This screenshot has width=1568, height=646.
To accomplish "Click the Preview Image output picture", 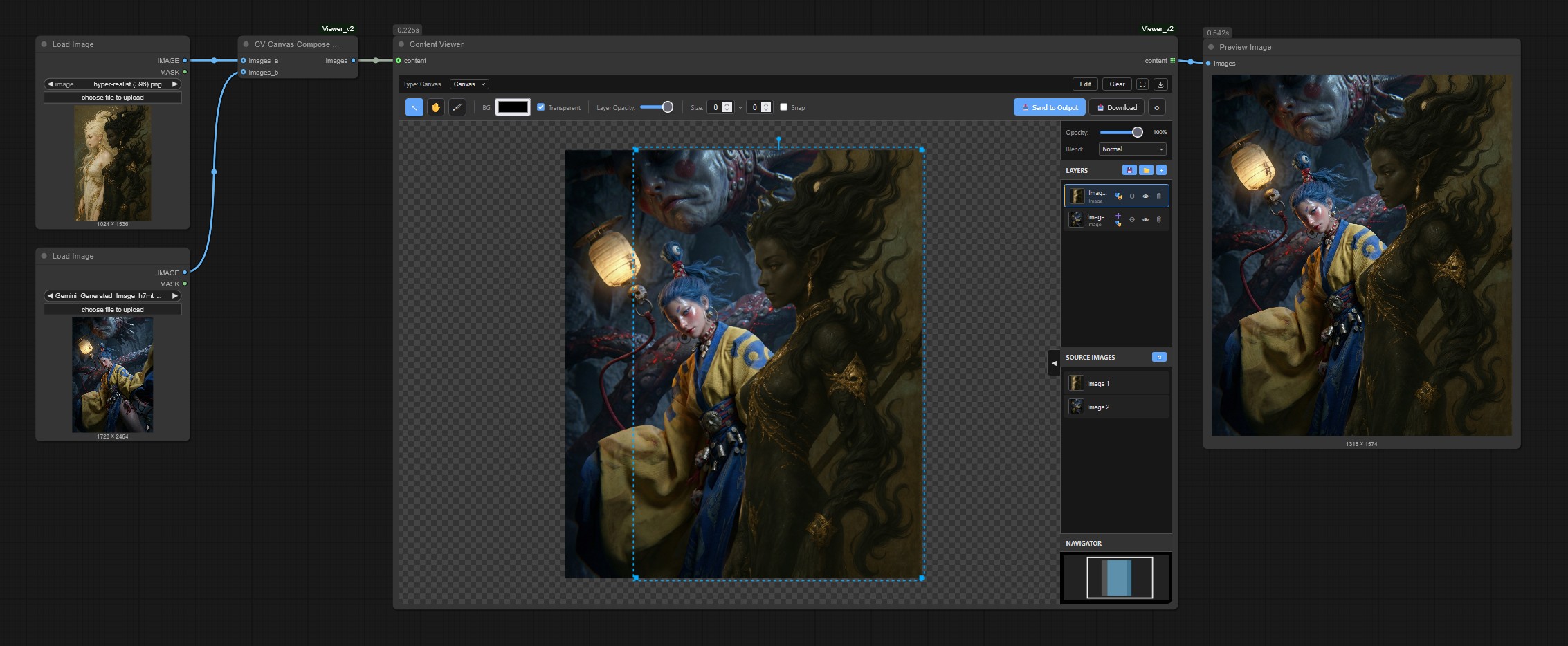I will (1361, 255).
